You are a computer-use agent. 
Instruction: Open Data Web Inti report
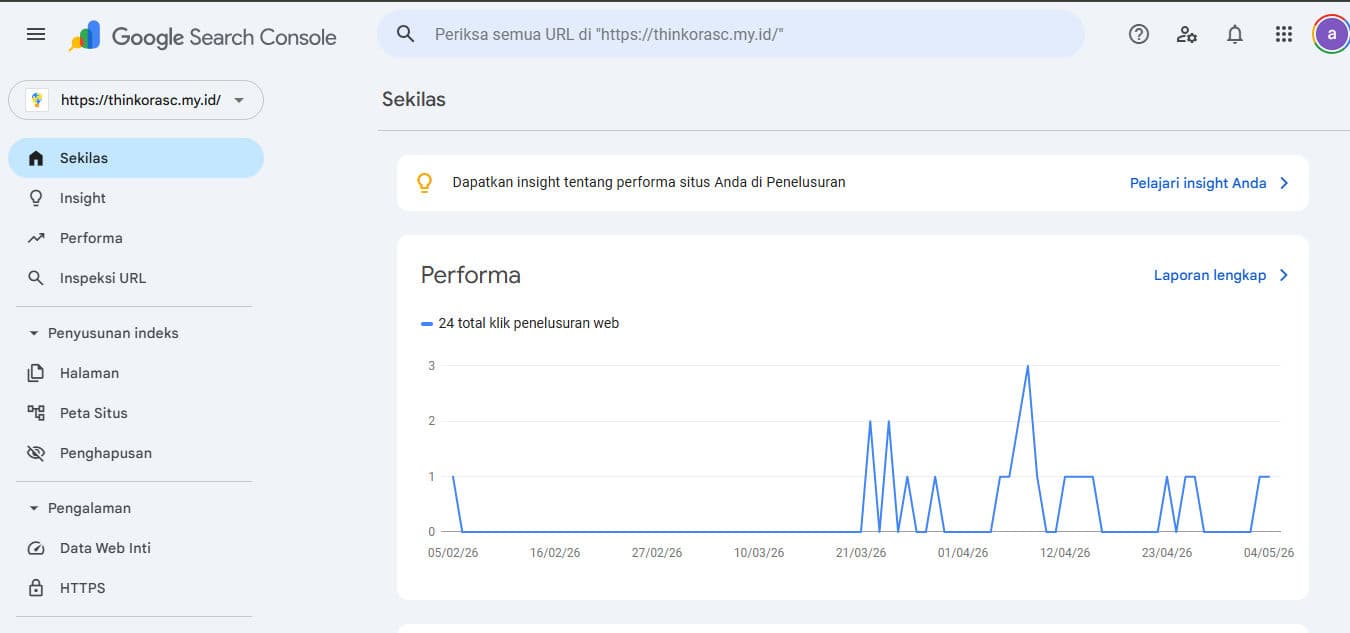click(136, 548)
